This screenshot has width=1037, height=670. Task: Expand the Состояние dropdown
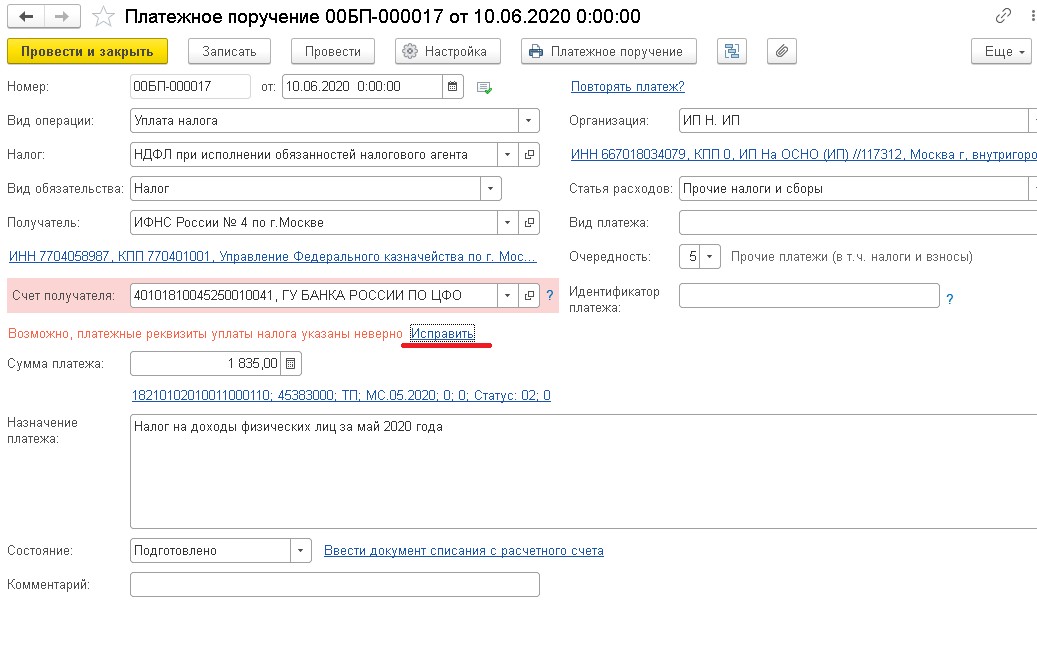[x=300, y=551]
